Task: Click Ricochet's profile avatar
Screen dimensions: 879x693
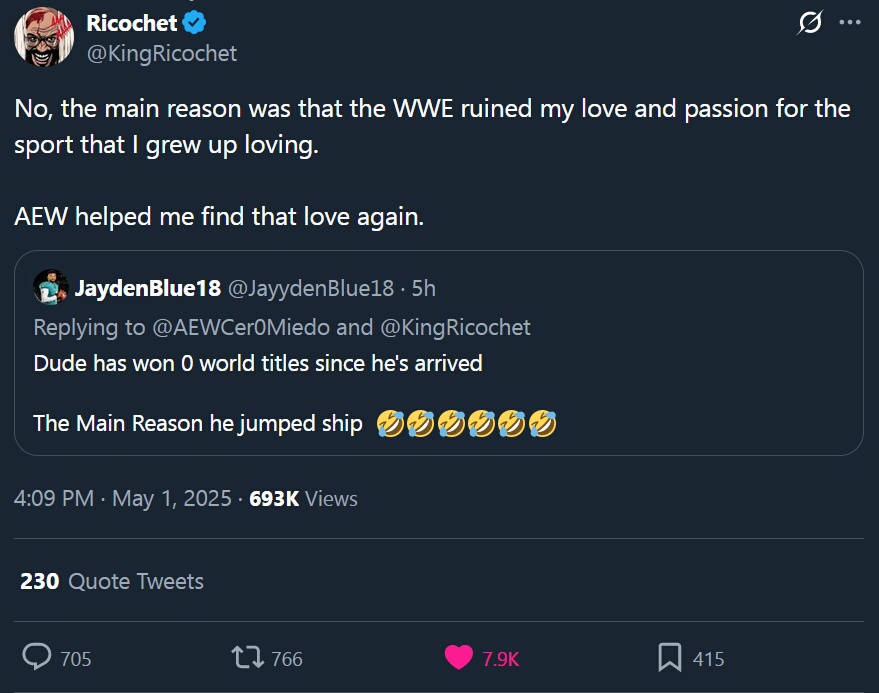Action: pos(40,38)
